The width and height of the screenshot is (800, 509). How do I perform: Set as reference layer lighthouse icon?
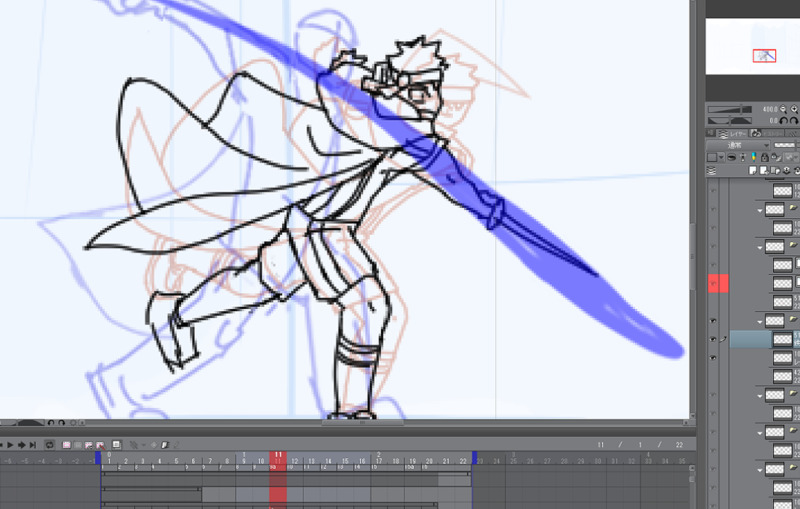743,158
